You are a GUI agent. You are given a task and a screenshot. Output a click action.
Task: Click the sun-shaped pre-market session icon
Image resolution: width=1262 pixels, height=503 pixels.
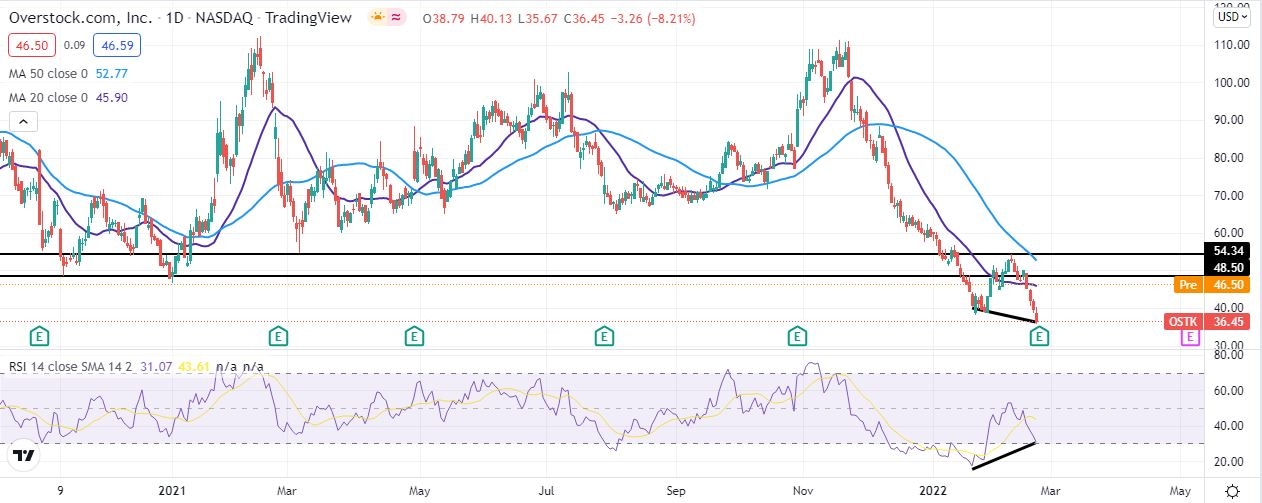(x=379, y=18)
